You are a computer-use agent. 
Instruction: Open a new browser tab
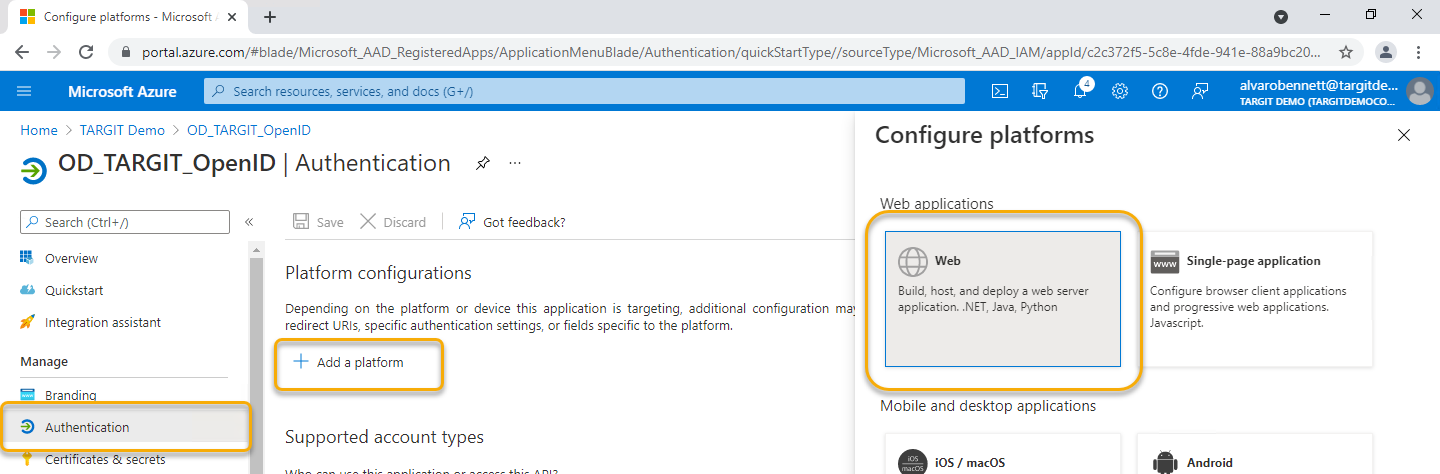pos(269,17)
